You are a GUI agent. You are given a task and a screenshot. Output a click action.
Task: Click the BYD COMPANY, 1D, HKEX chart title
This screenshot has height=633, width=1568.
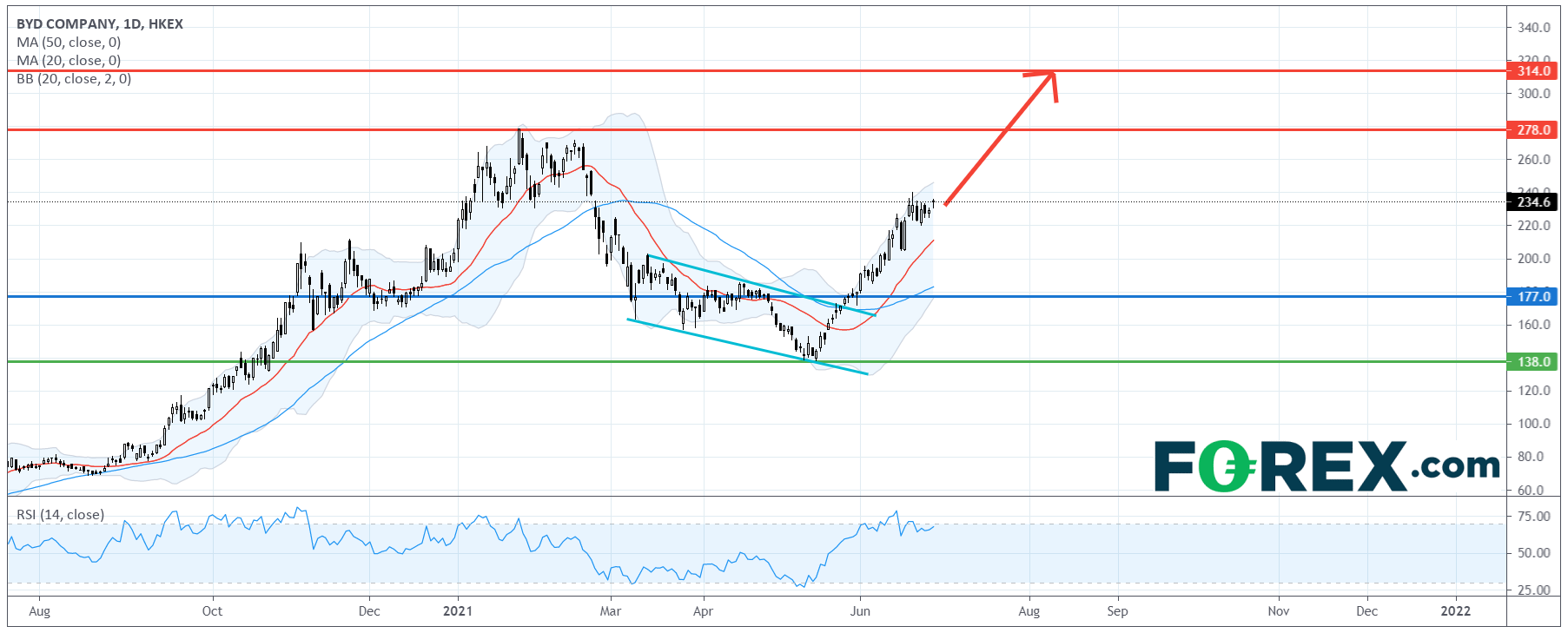click(x=100, y=24)
